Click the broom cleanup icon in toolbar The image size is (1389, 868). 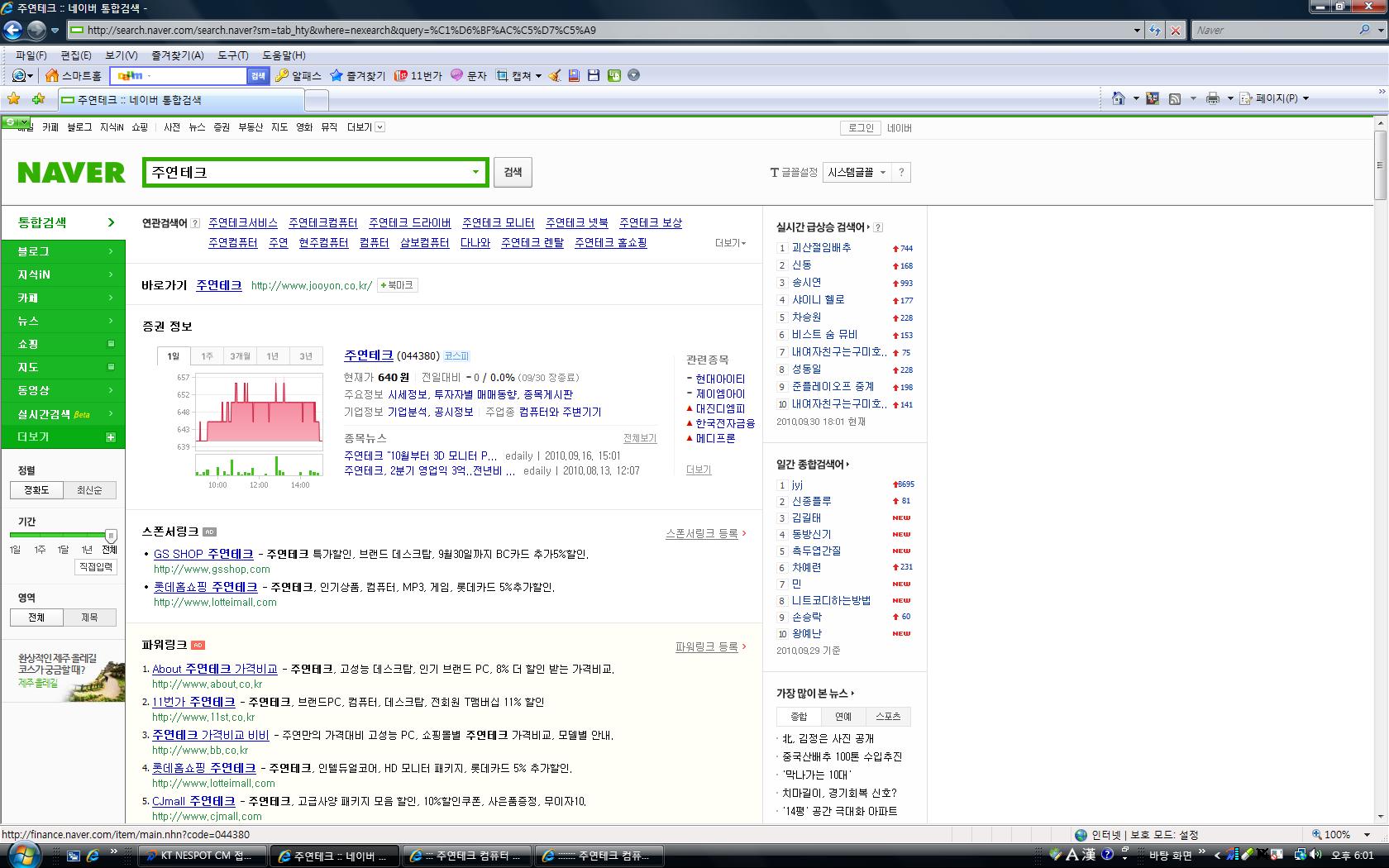point(555,75)
